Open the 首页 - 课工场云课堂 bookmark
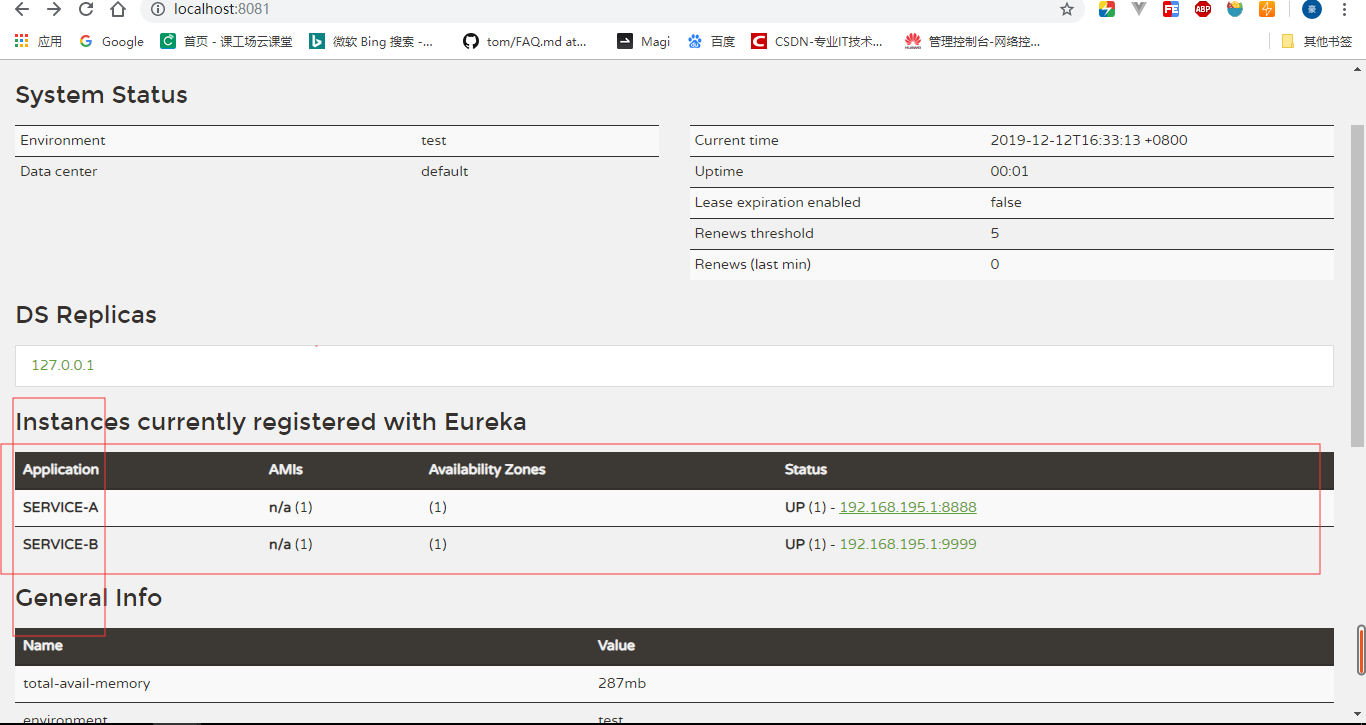 pos(227,41)
